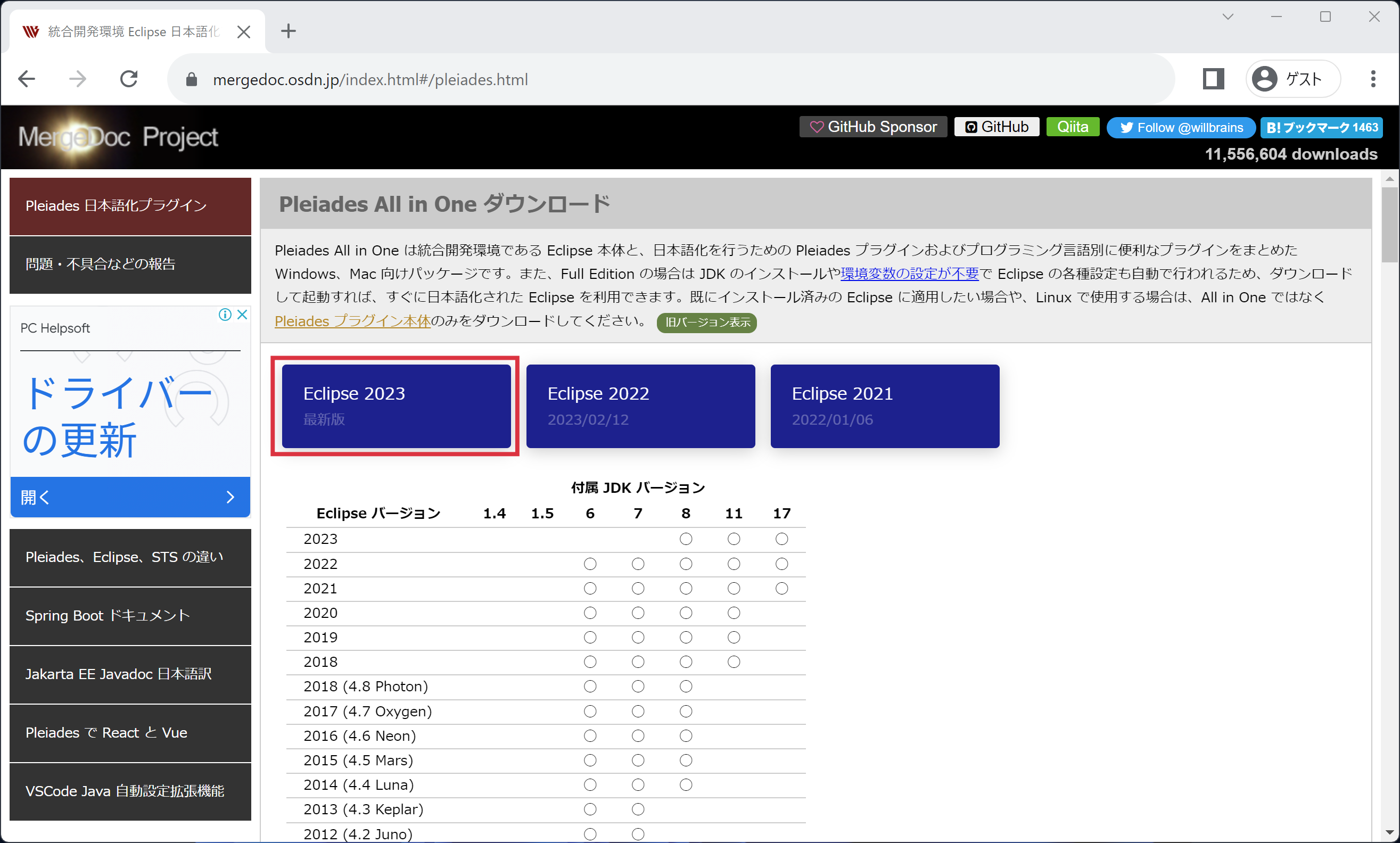The image size is (1400, 843).
Task: Follow the Pleiades プラグイン本体 link
Action: pos(352,321)
